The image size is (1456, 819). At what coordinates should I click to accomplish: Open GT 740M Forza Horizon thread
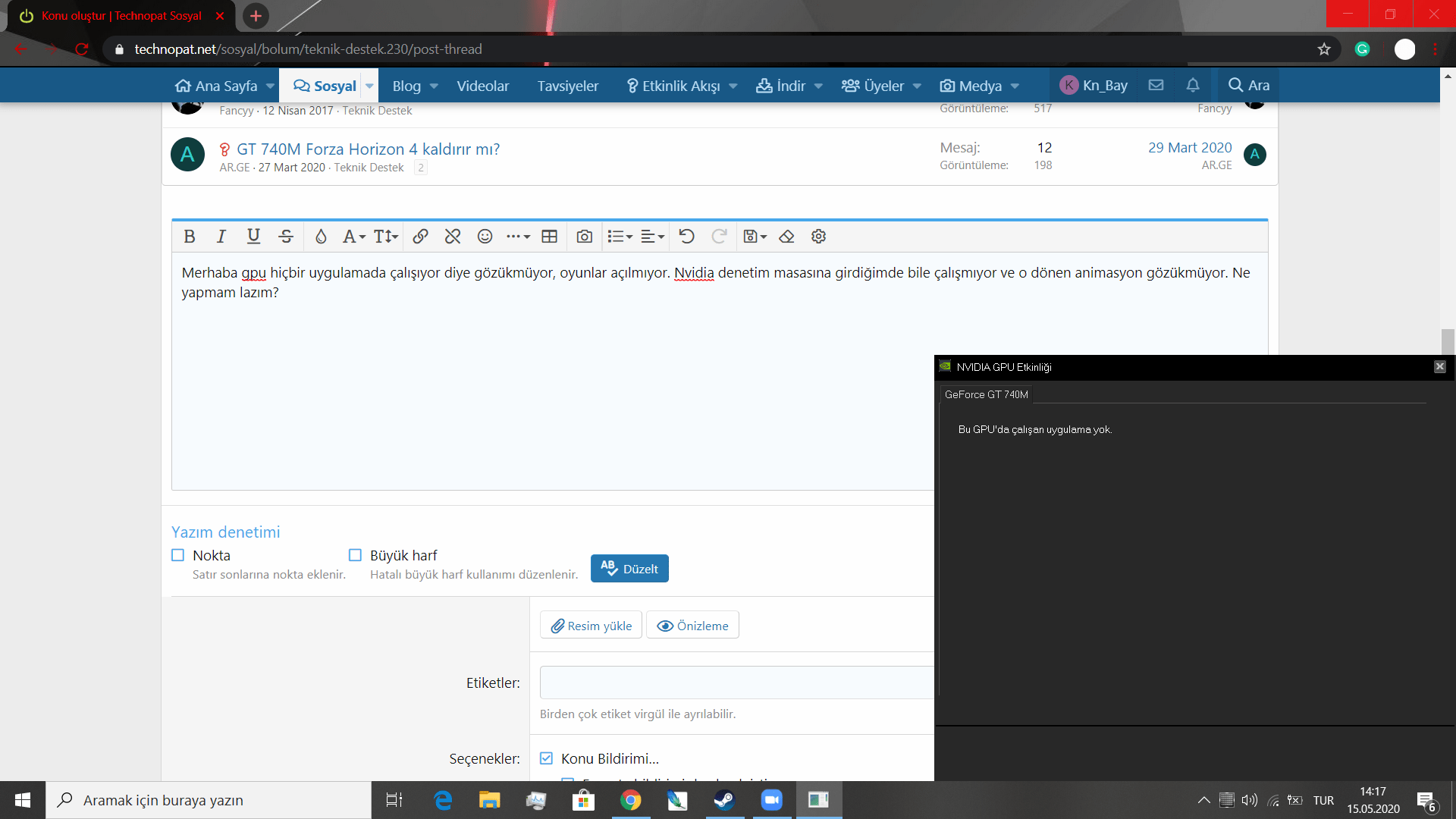point(368,149)
